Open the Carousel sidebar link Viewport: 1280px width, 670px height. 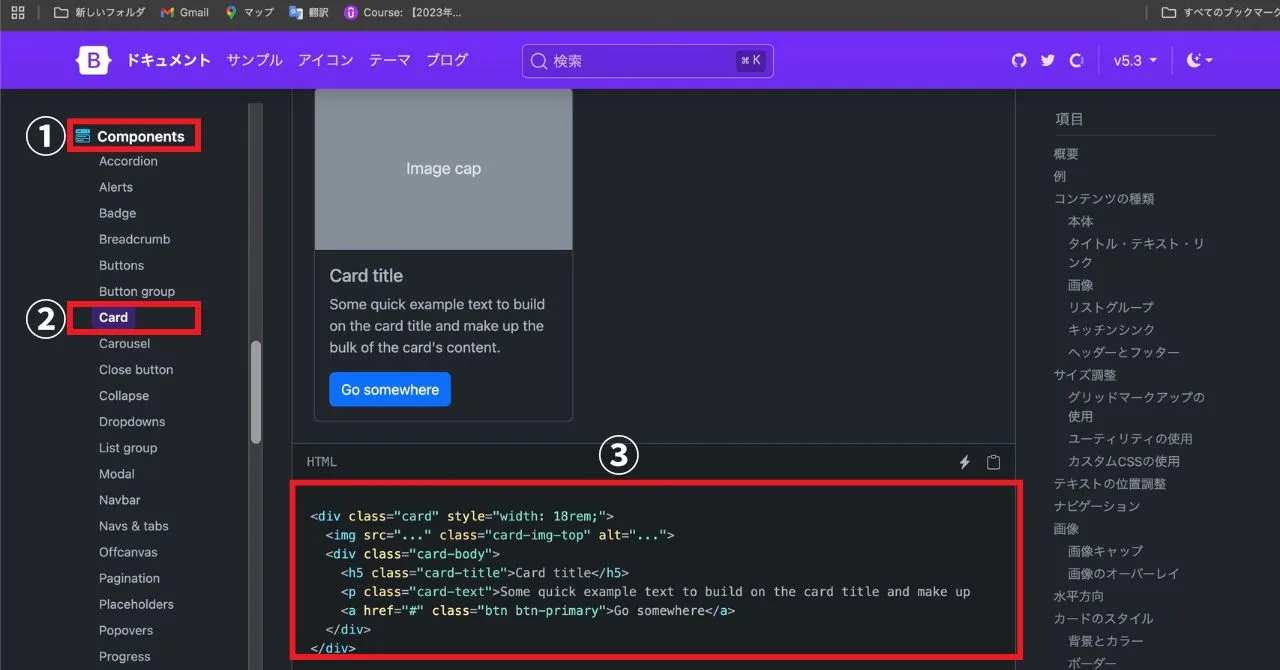tap(124, 343)
